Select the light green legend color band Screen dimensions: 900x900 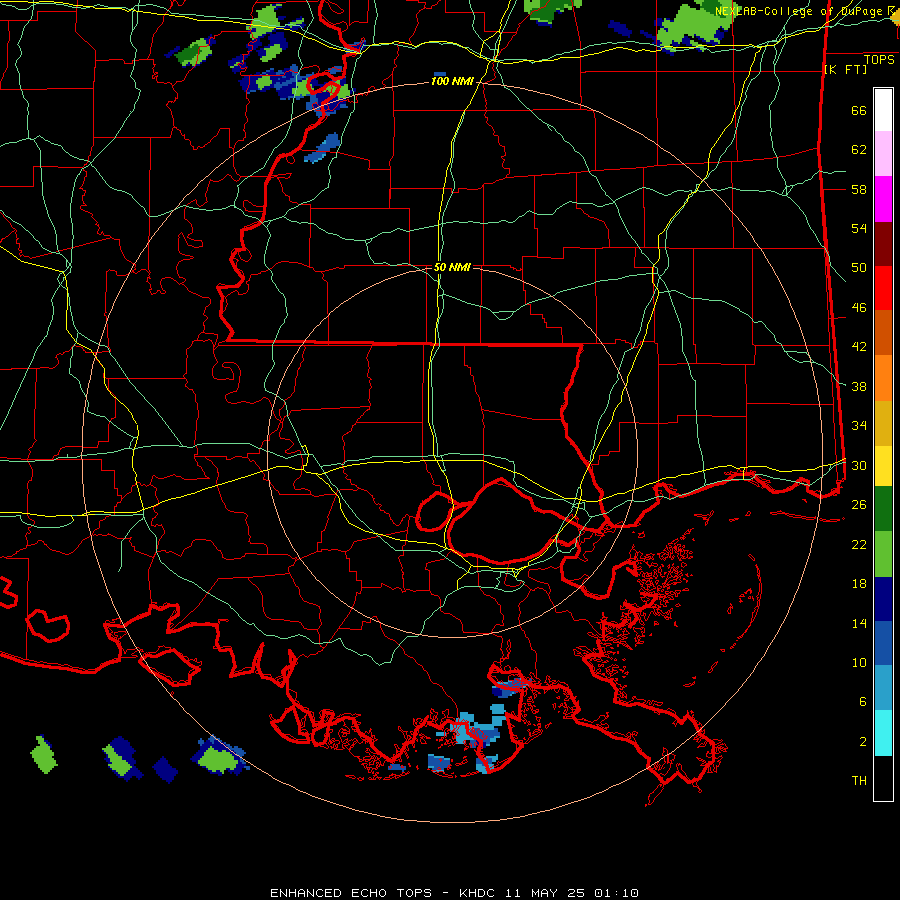[x=883, y=554]
